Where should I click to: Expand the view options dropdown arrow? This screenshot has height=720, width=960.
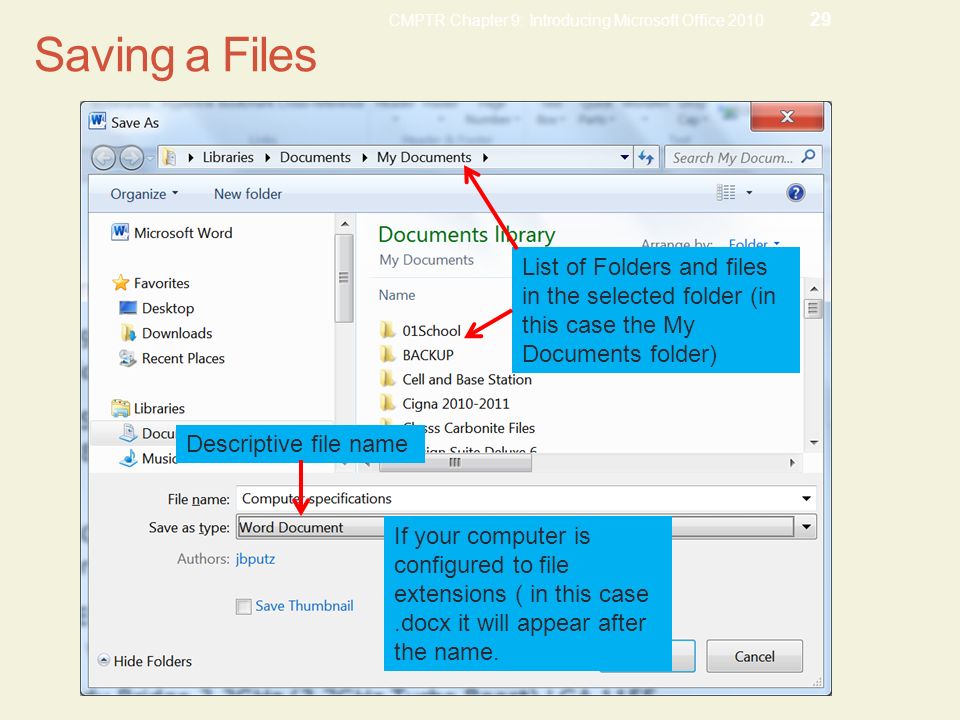(749, 193)
